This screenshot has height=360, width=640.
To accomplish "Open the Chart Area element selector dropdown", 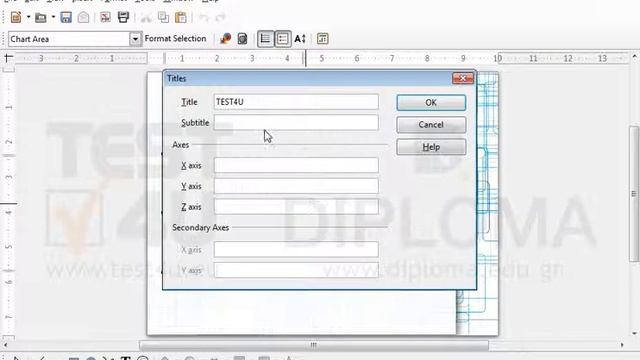I will tap(135, 39).
